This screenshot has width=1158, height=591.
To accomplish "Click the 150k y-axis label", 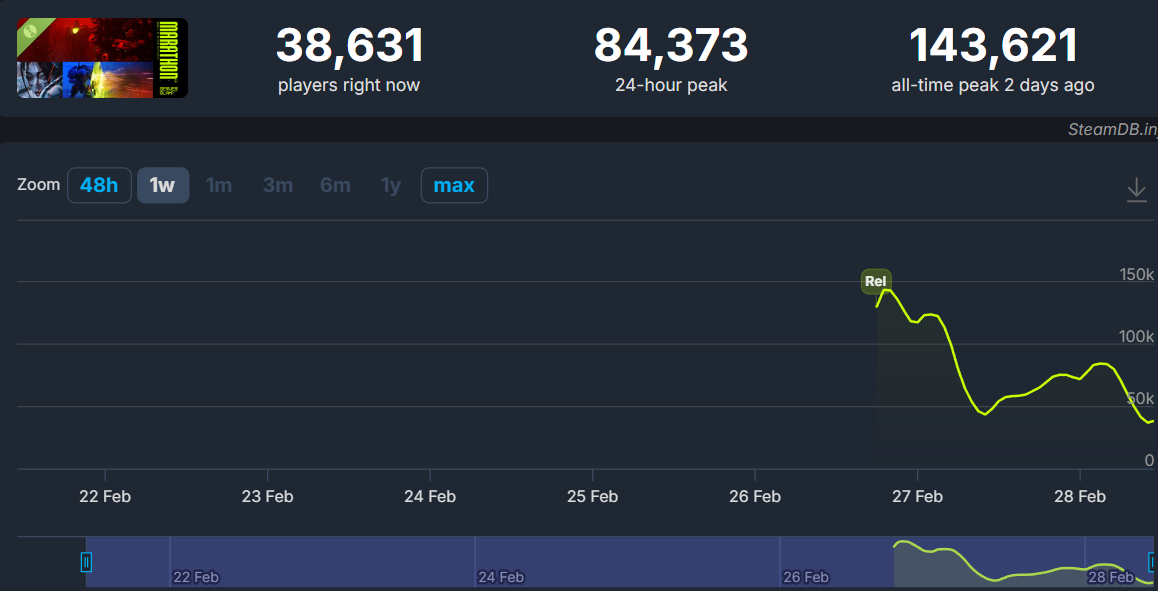I will coord(1137,274).
